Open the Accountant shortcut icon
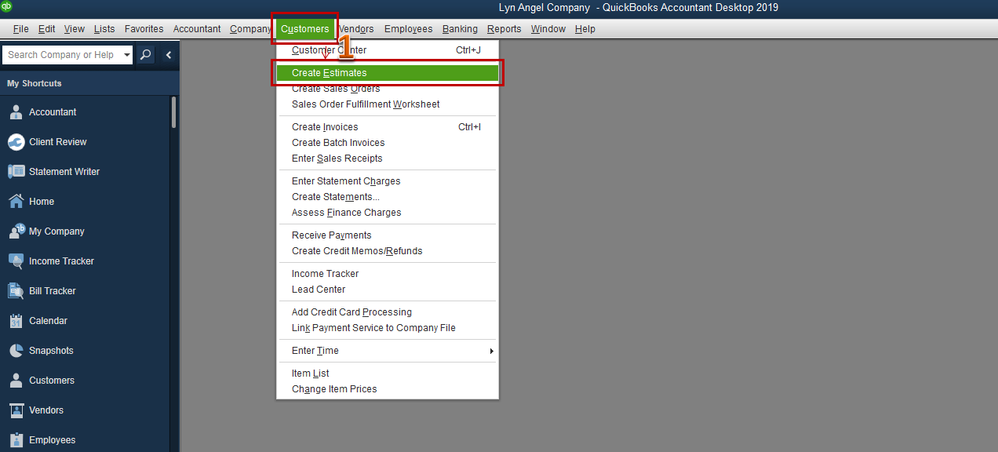998x452 pixels. click(x=16, y=112)
